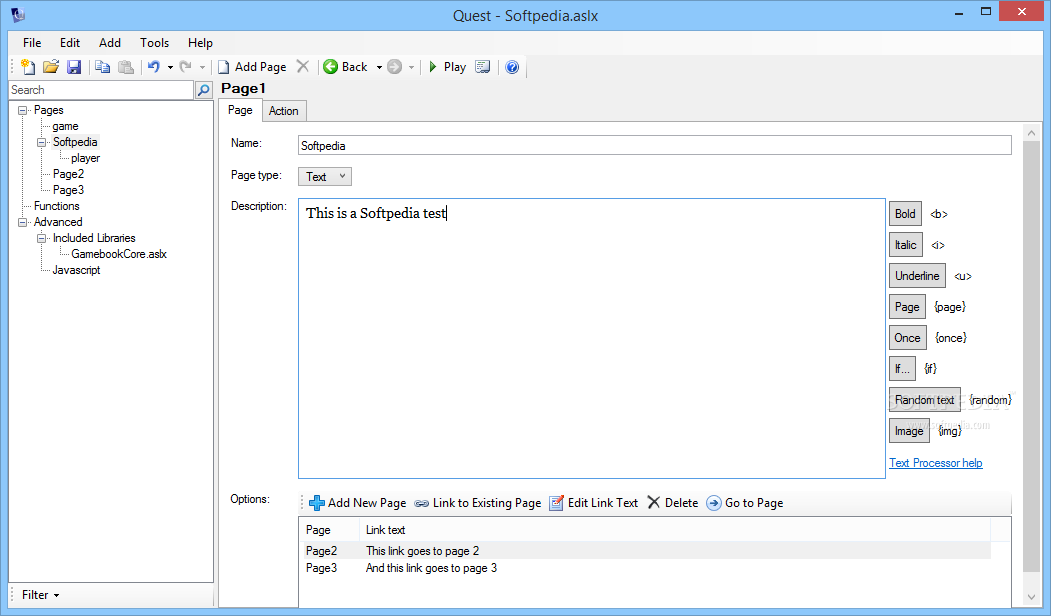Screen dimensions: 1051x616
Task: Click Link to Existing Page option
Action: click(x=477, y=503)
